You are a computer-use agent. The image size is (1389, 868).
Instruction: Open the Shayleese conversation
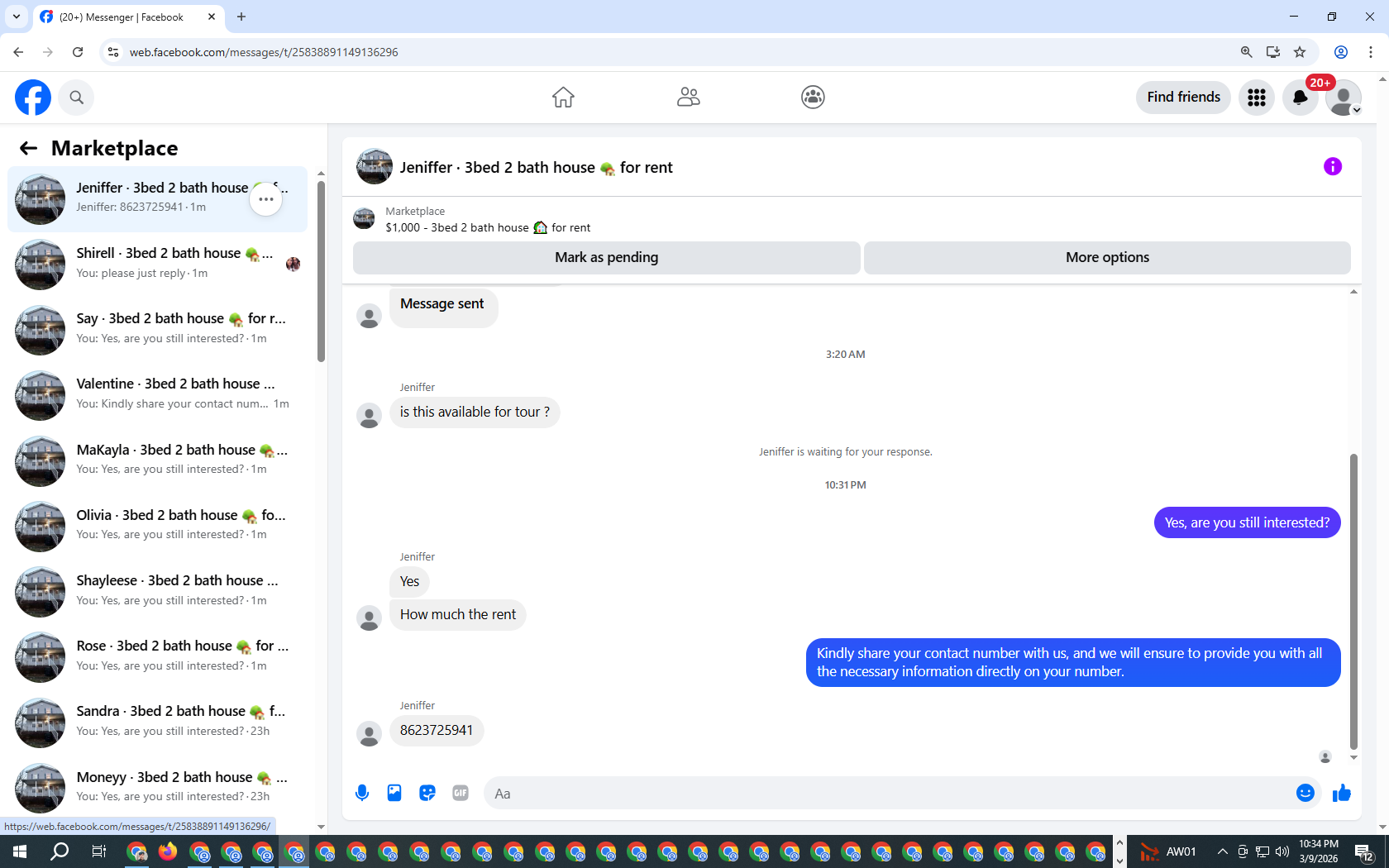(157, 592)
